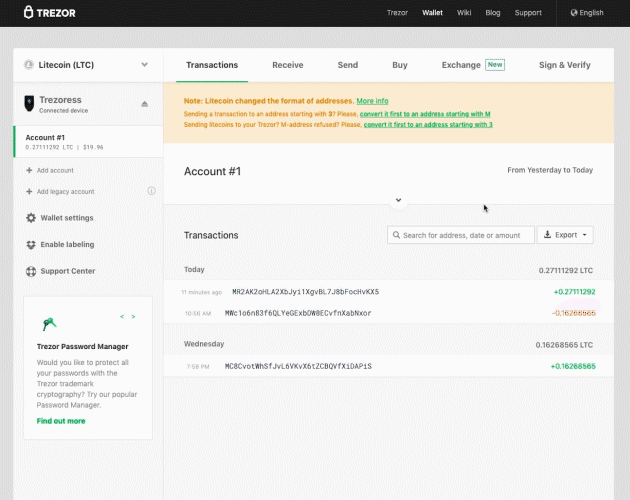Click the Dropbox labeling icon
This screenshot has height=500, width=630.
31,244
